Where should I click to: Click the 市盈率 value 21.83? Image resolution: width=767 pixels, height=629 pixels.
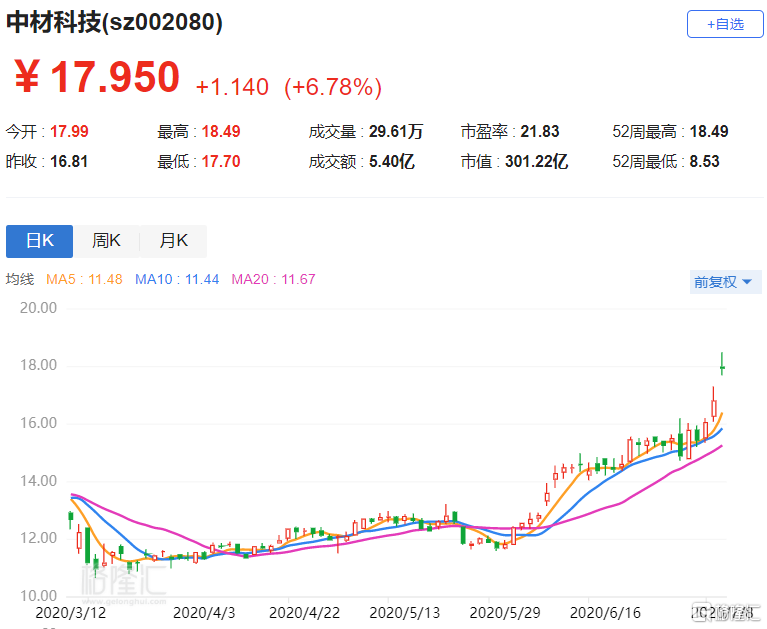pos(540,132)
